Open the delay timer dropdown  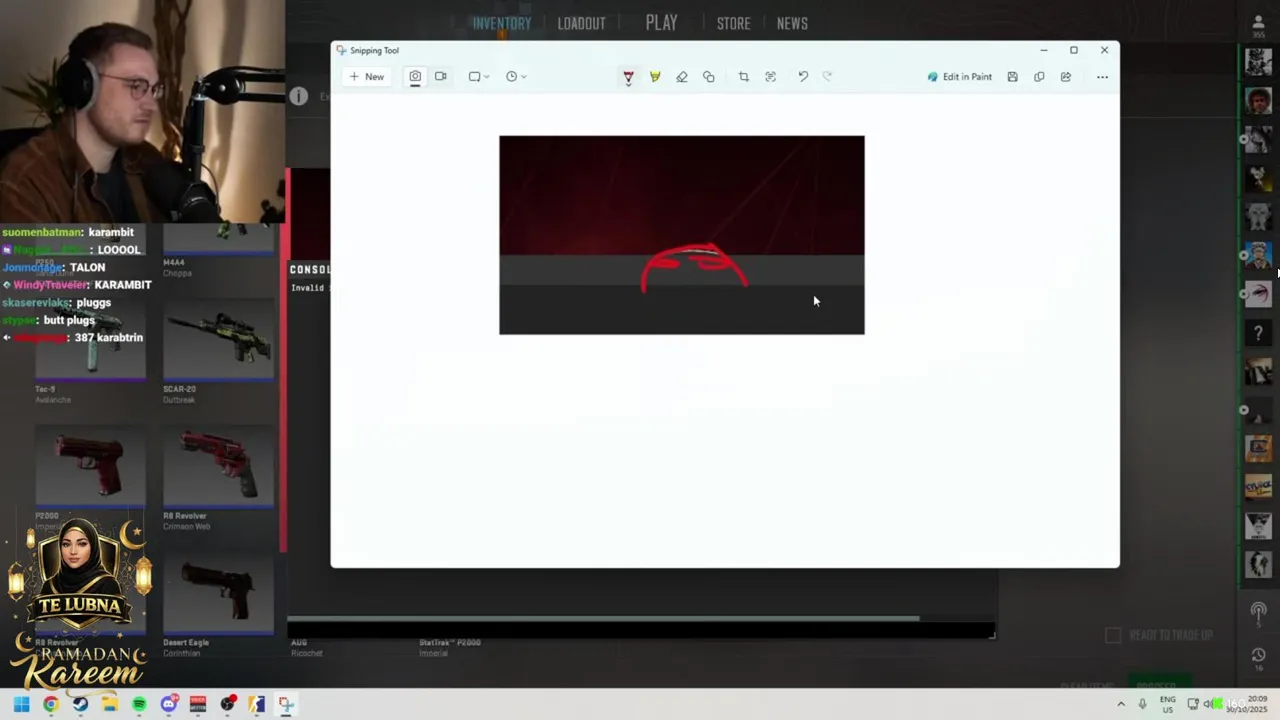point(516,77)
